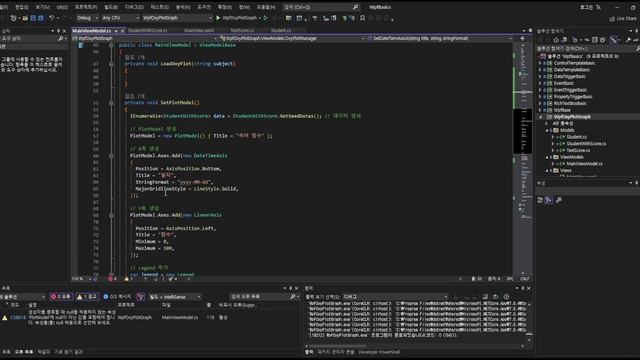Open Live Share in the top right
Viewport: 640px width, 360px height.
pyautogui.click(x=623, y=18)
